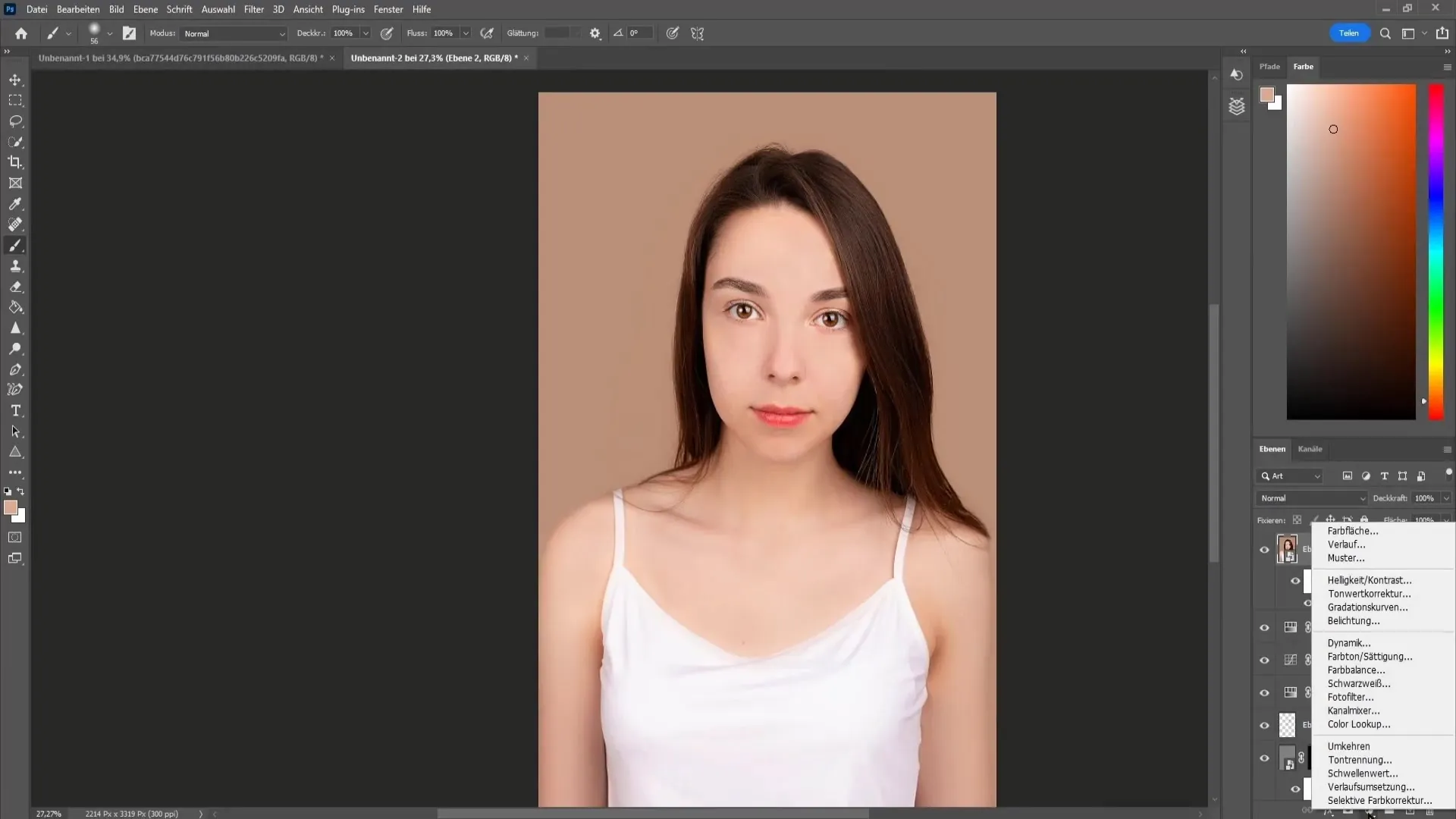Open the Filter menu
This screenshot has height=819, width=1456.
coord(253,9)
